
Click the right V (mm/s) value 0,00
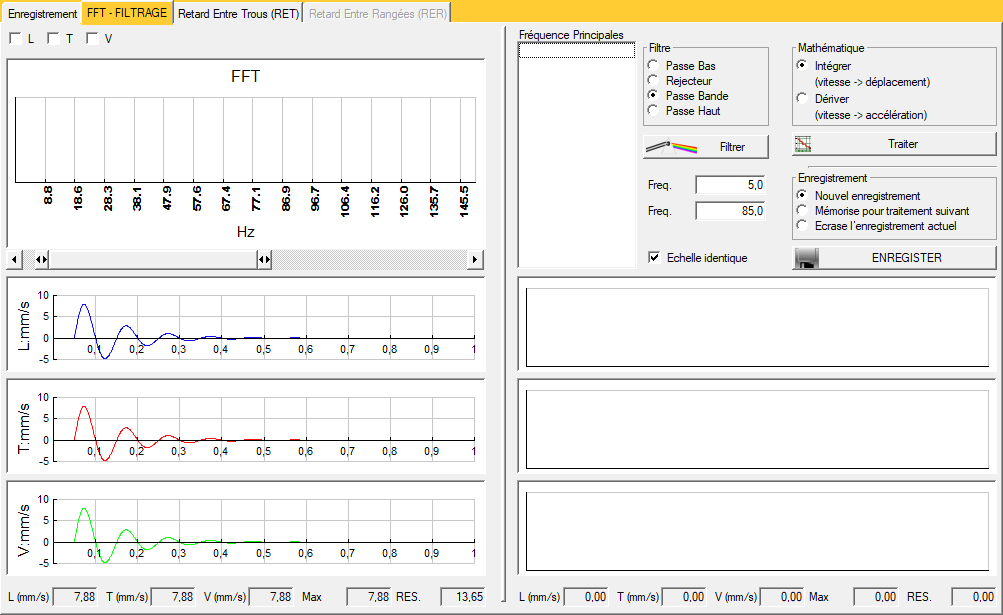[782, 596]
